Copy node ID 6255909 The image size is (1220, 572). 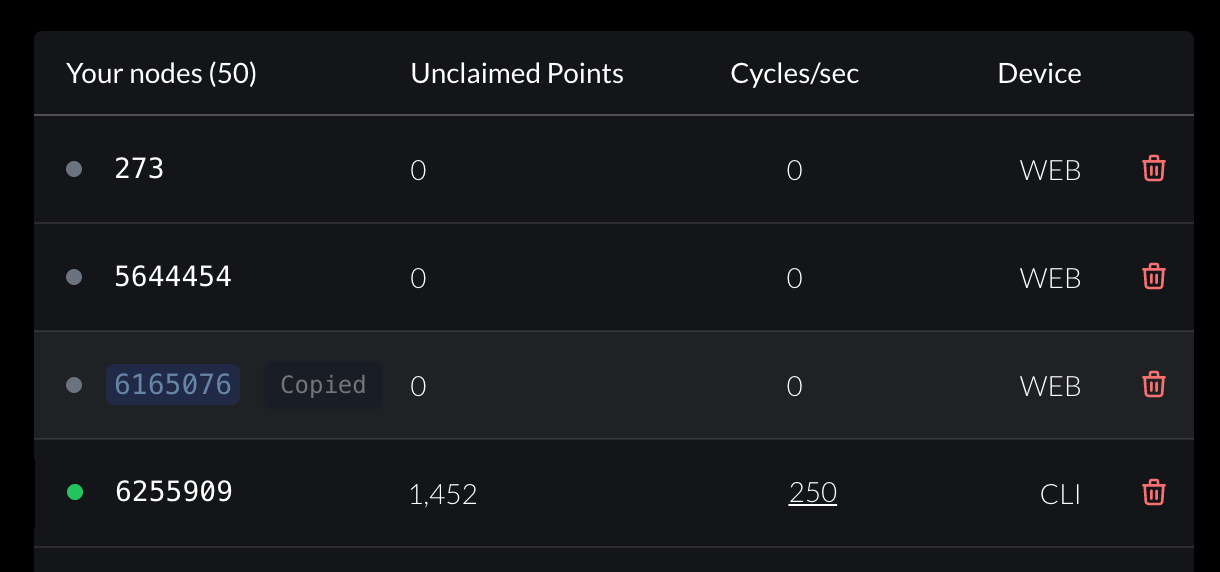coord(174,491)
